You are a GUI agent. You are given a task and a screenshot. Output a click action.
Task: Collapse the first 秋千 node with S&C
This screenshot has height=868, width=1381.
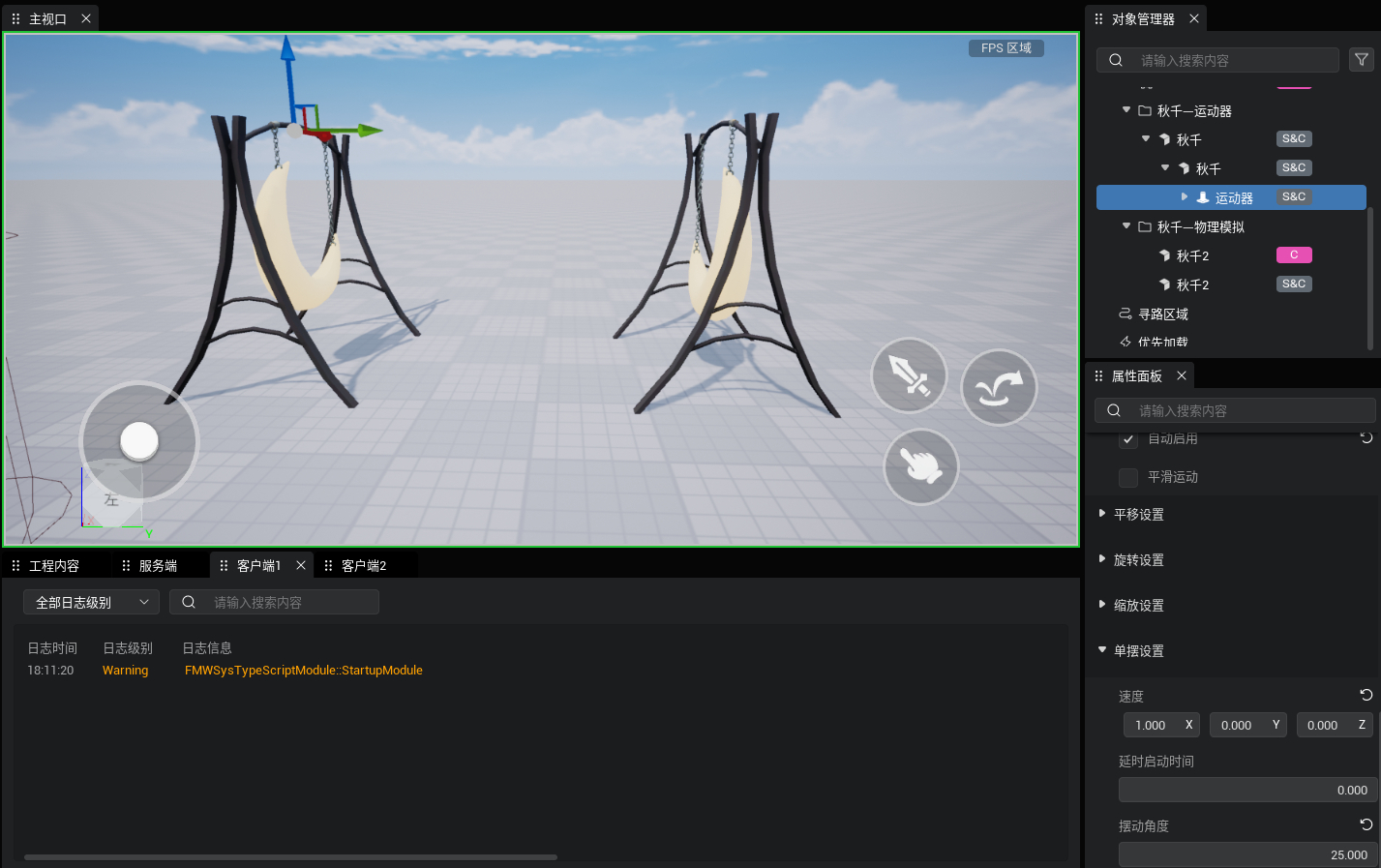pyautogui.click(x=1146, y=138)
